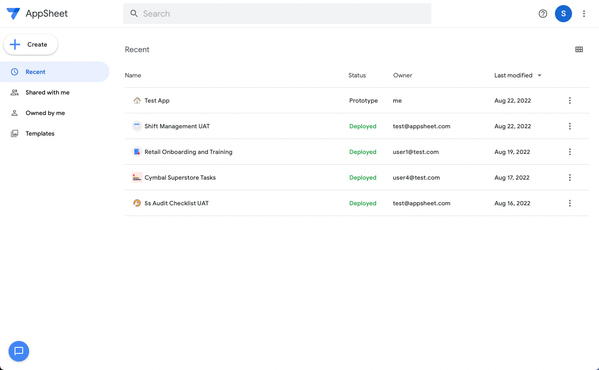Click the Status column header
This screenshot has height=370, width=599.
tap(357, 75)
